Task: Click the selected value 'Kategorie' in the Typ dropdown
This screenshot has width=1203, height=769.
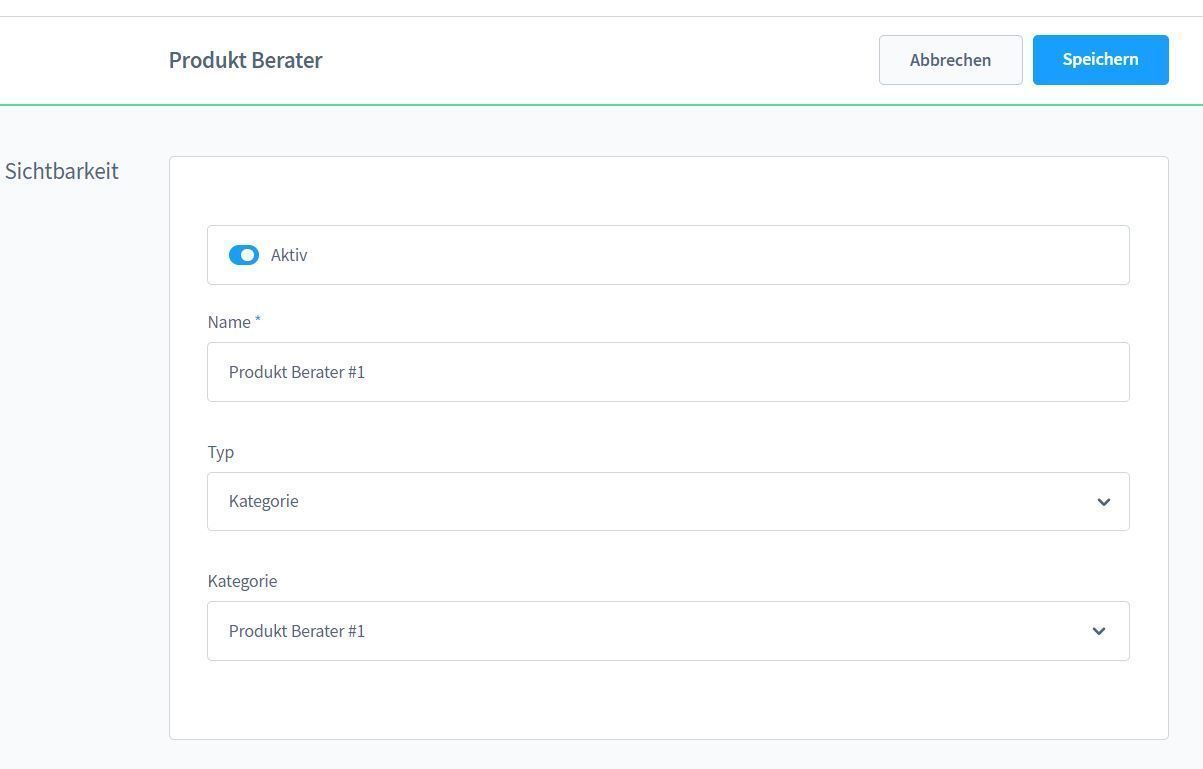Action: coord(264,501)
